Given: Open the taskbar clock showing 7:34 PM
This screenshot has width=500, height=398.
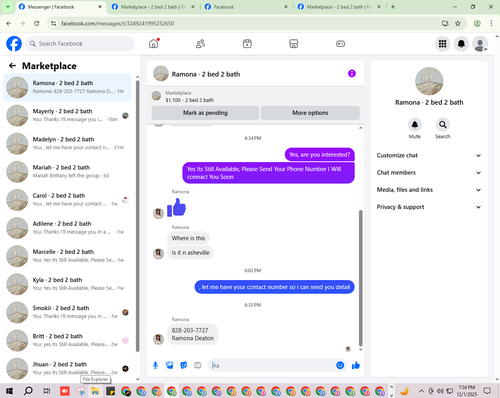Looking at the screenshot, I should click(x=466, y=391).
